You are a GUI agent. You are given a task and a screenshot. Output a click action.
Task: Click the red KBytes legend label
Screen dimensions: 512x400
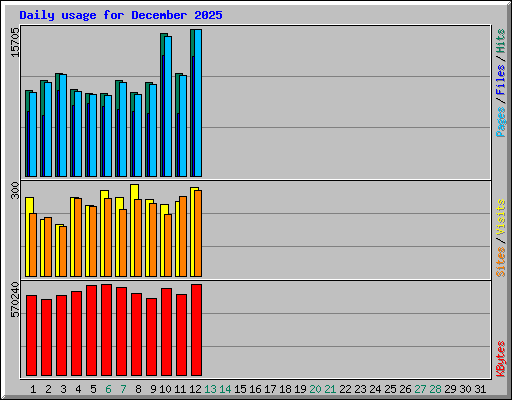click(501, 359)
